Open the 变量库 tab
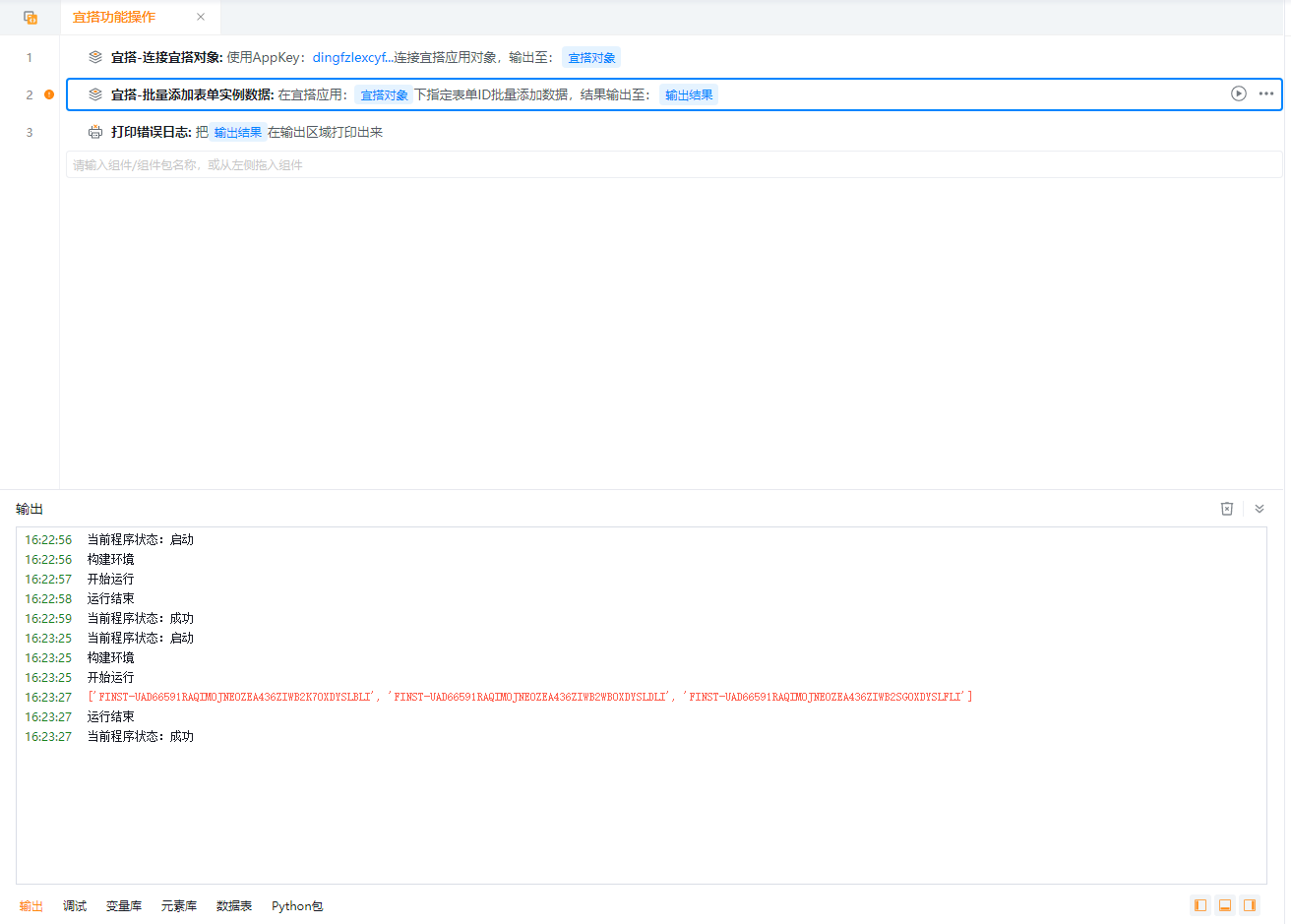The height and width of the screenshot is (924, 1291). pos(124,906)
